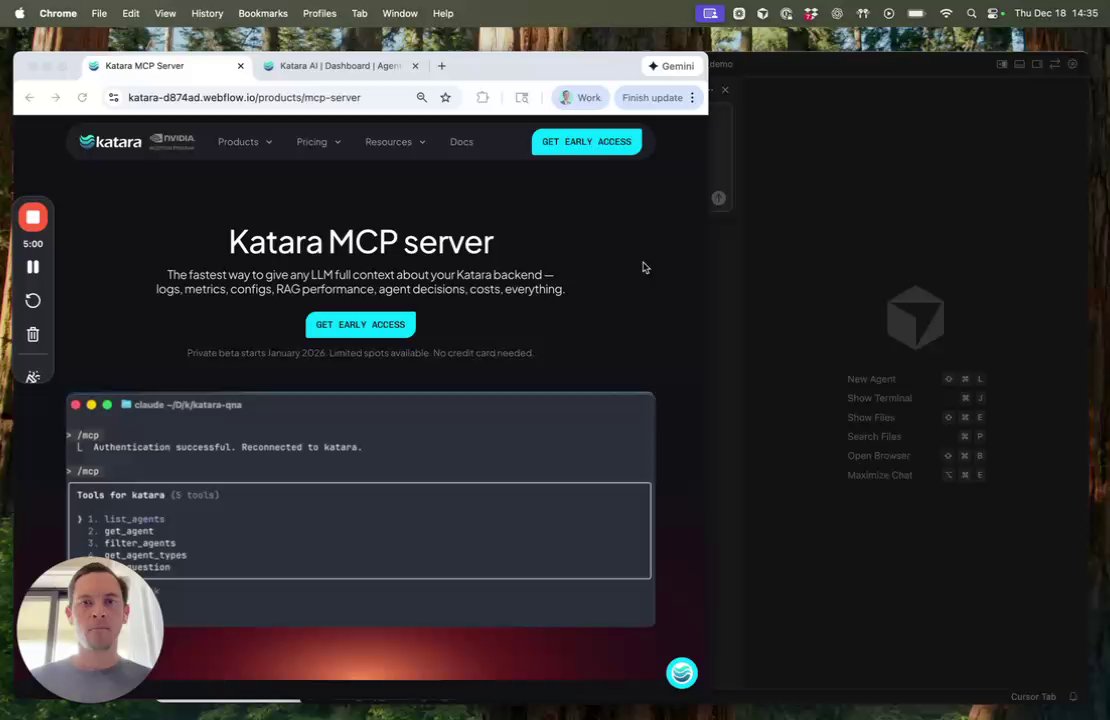
Task: Click GET EARLY ACCESS in the navbar
Action: pyautogui.click(x=586, y=142)
